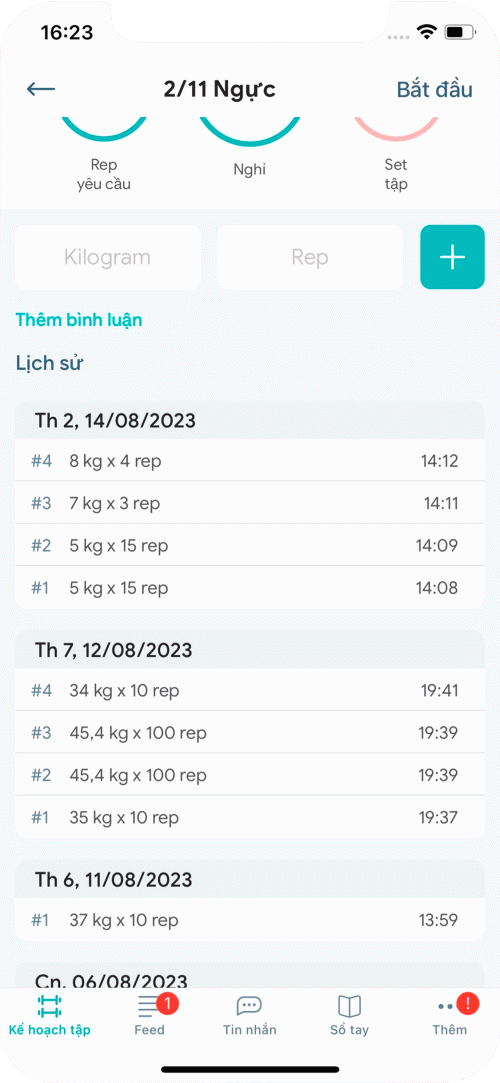Image resolution: width=500 pixels, height=1083 pixels.
Task: Focus the Kilogram input field
Action: (108, 257)
